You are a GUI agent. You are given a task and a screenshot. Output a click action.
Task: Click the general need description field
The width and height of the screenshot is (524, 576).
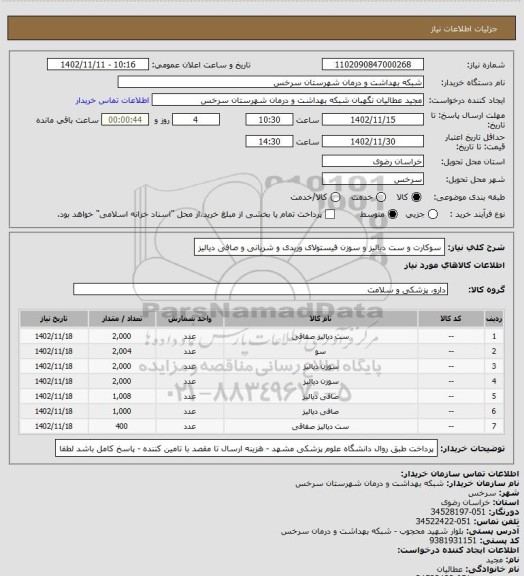(x=319, y=247)
